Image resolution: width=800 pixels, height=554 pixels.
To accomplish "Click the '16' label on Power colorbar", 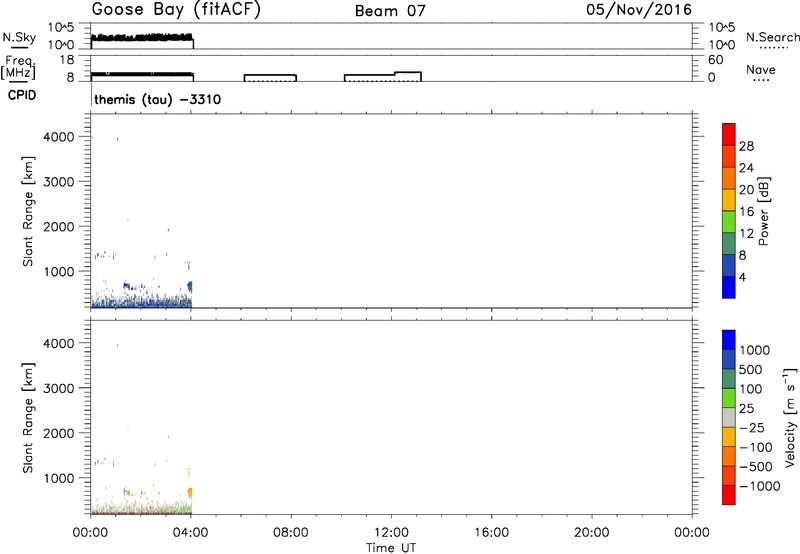I will 746,212.
